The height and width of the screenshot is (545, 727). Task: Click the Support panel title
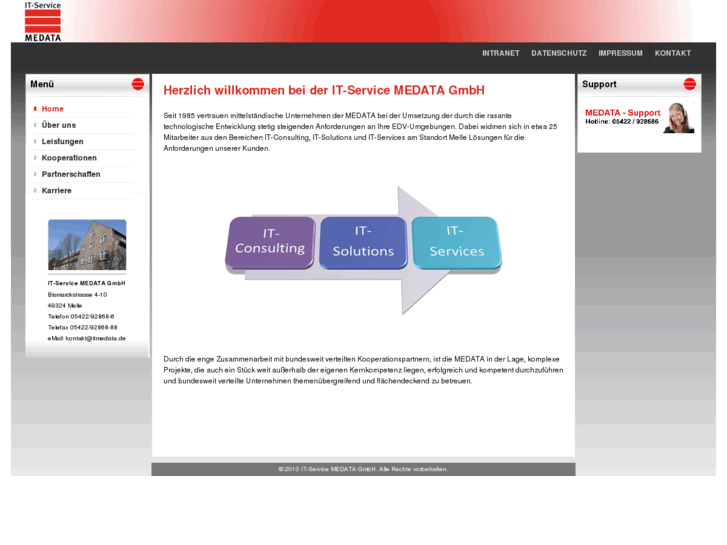[x=599, y=84]
